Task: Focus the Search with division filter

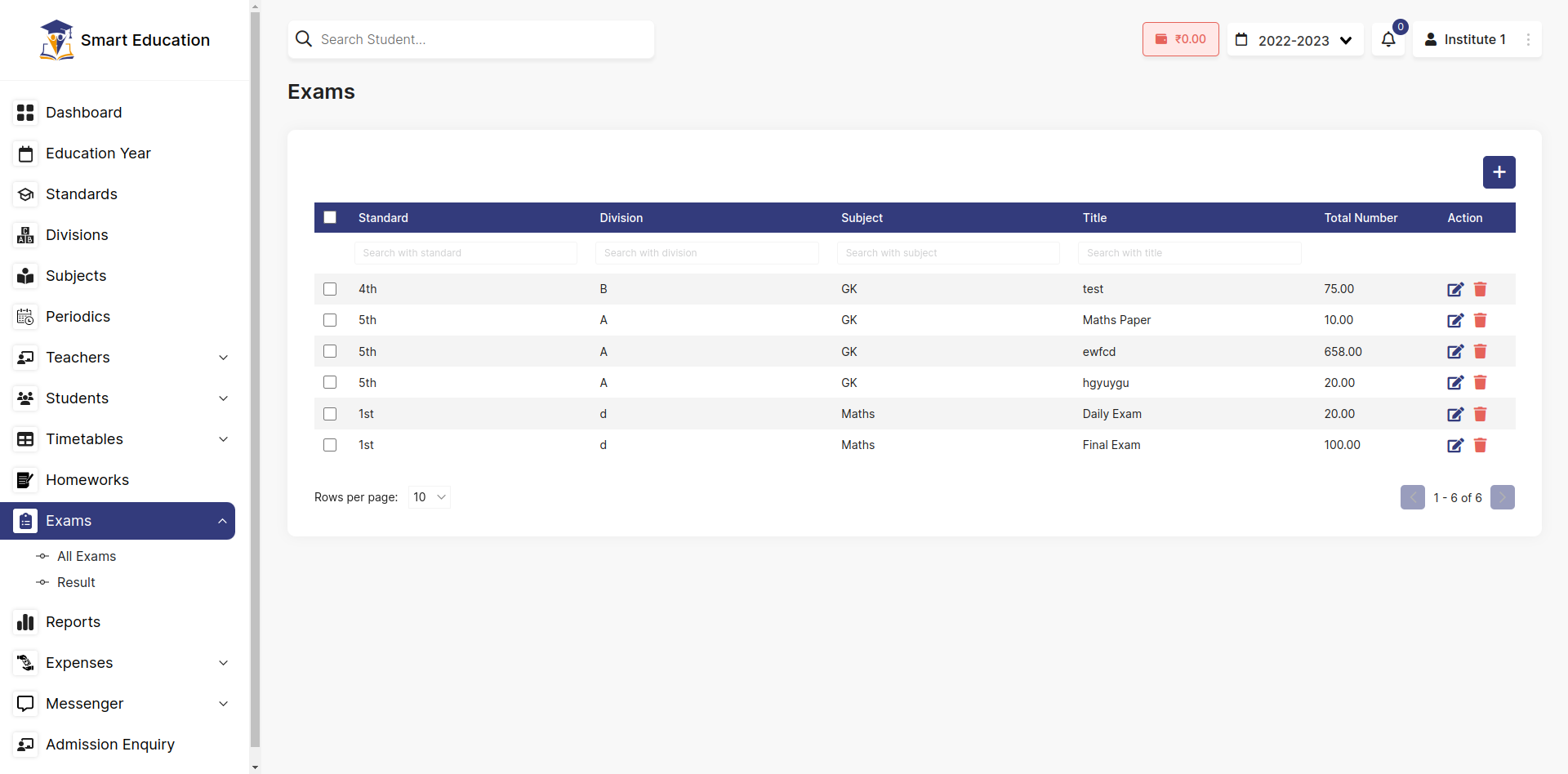Action: pyautogui.click(x=707, y=253)
